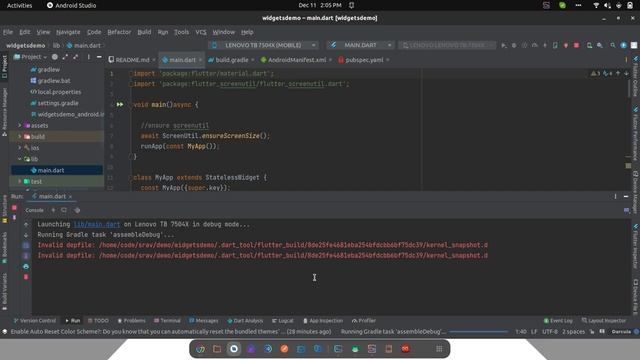Open the File menu
640x360 pixels.
(8, 32)
